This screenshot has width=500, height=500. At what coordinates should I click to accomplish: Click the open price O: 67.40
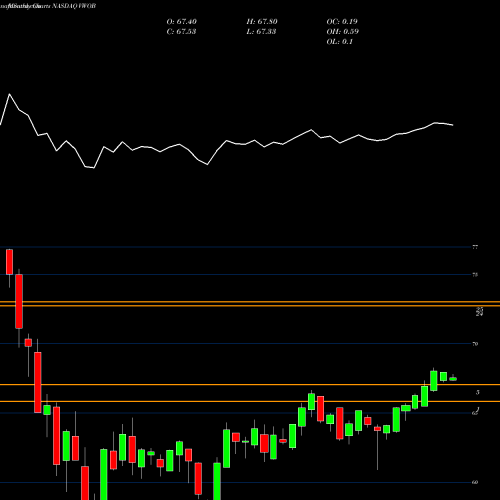pyautogui.click(x=182, y=22)
